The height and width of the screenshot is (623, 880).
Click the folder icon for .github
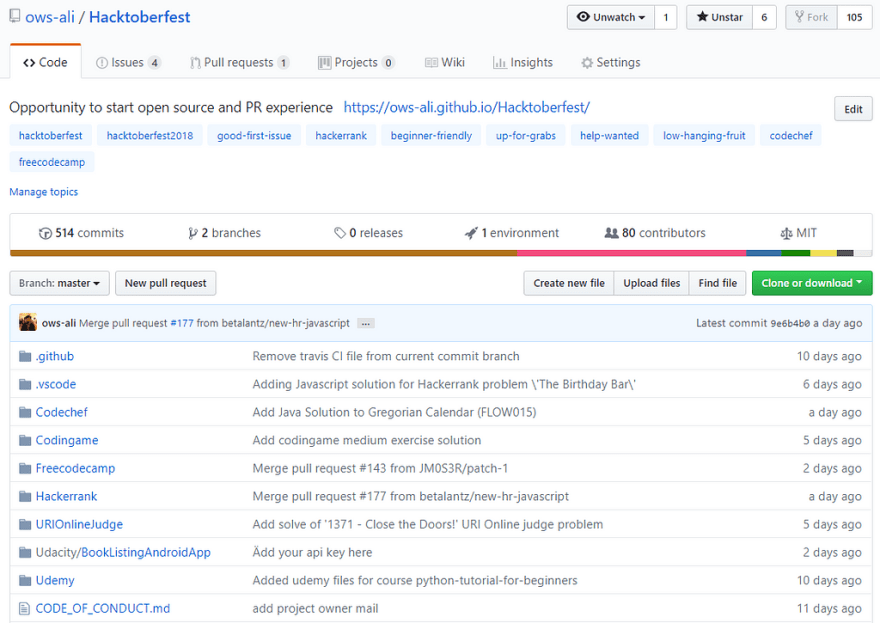[25, 356]
